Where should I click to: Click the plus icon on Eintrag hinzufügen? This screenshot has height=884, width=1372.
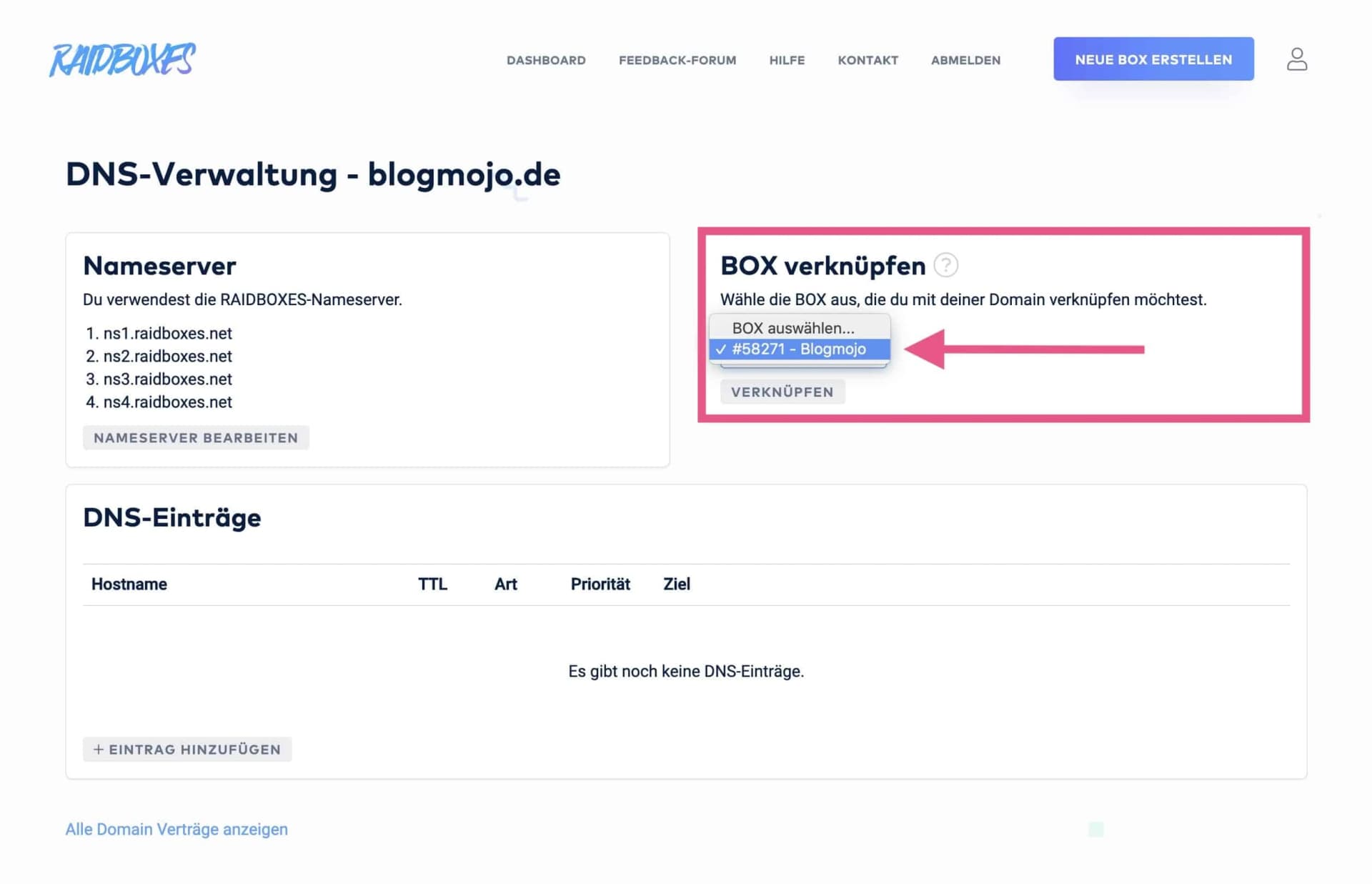point(99,749)
